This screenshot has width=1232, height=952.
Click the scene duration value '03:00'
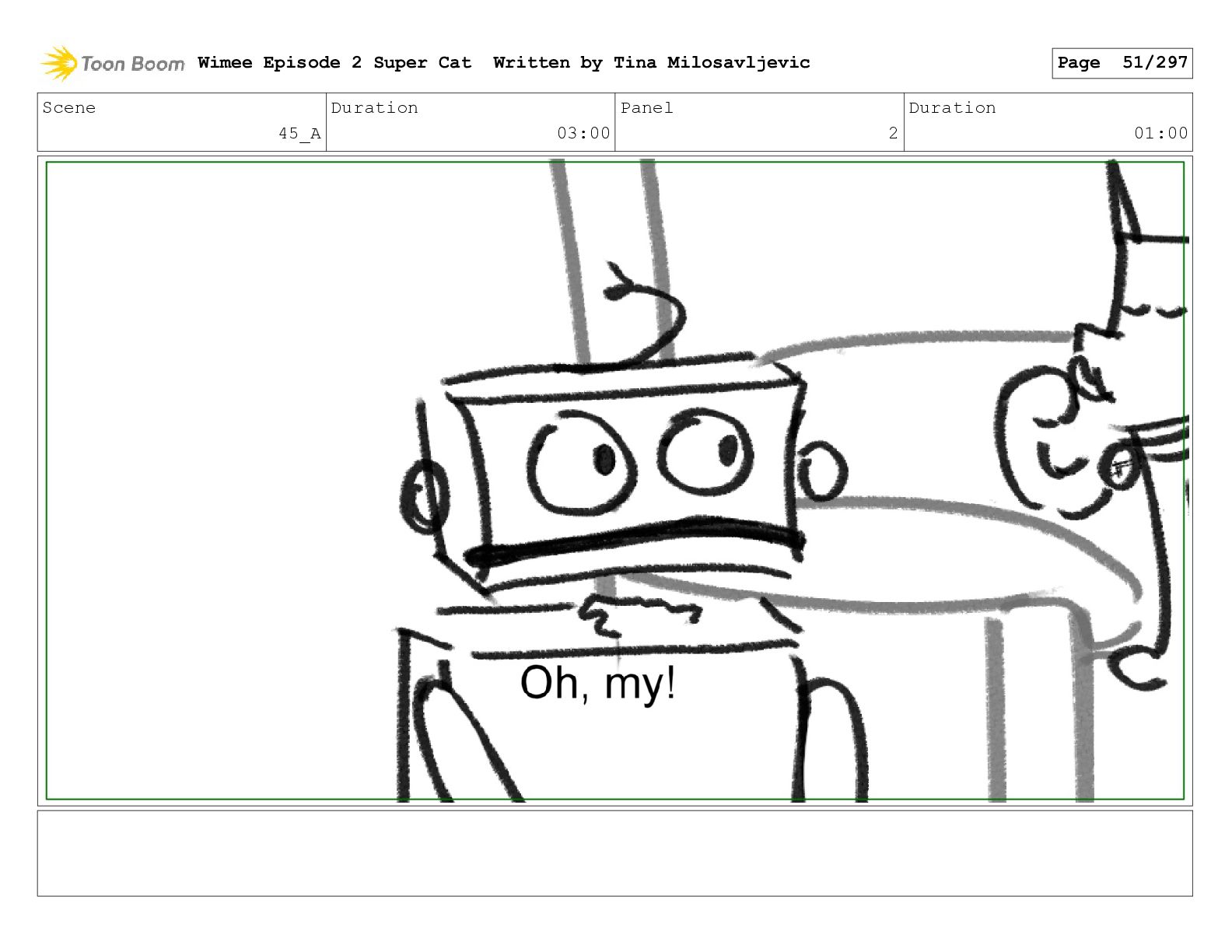coord(583,134)
